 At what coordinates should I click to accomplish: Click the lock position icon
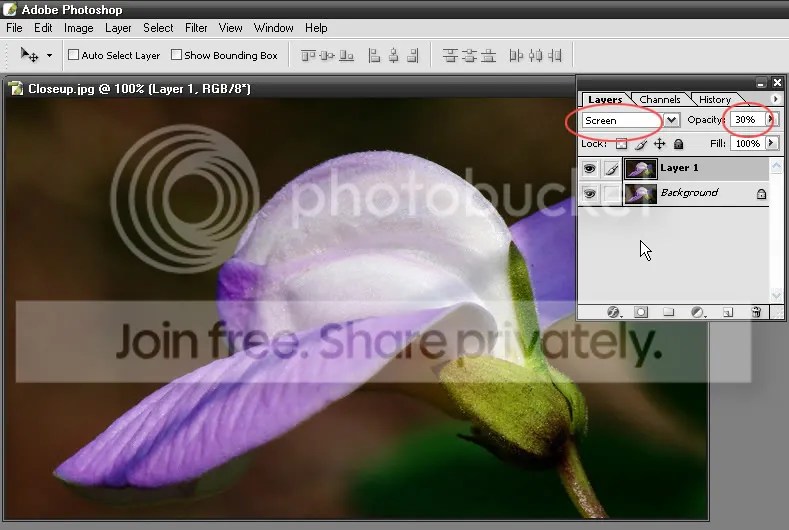[659, 144]
